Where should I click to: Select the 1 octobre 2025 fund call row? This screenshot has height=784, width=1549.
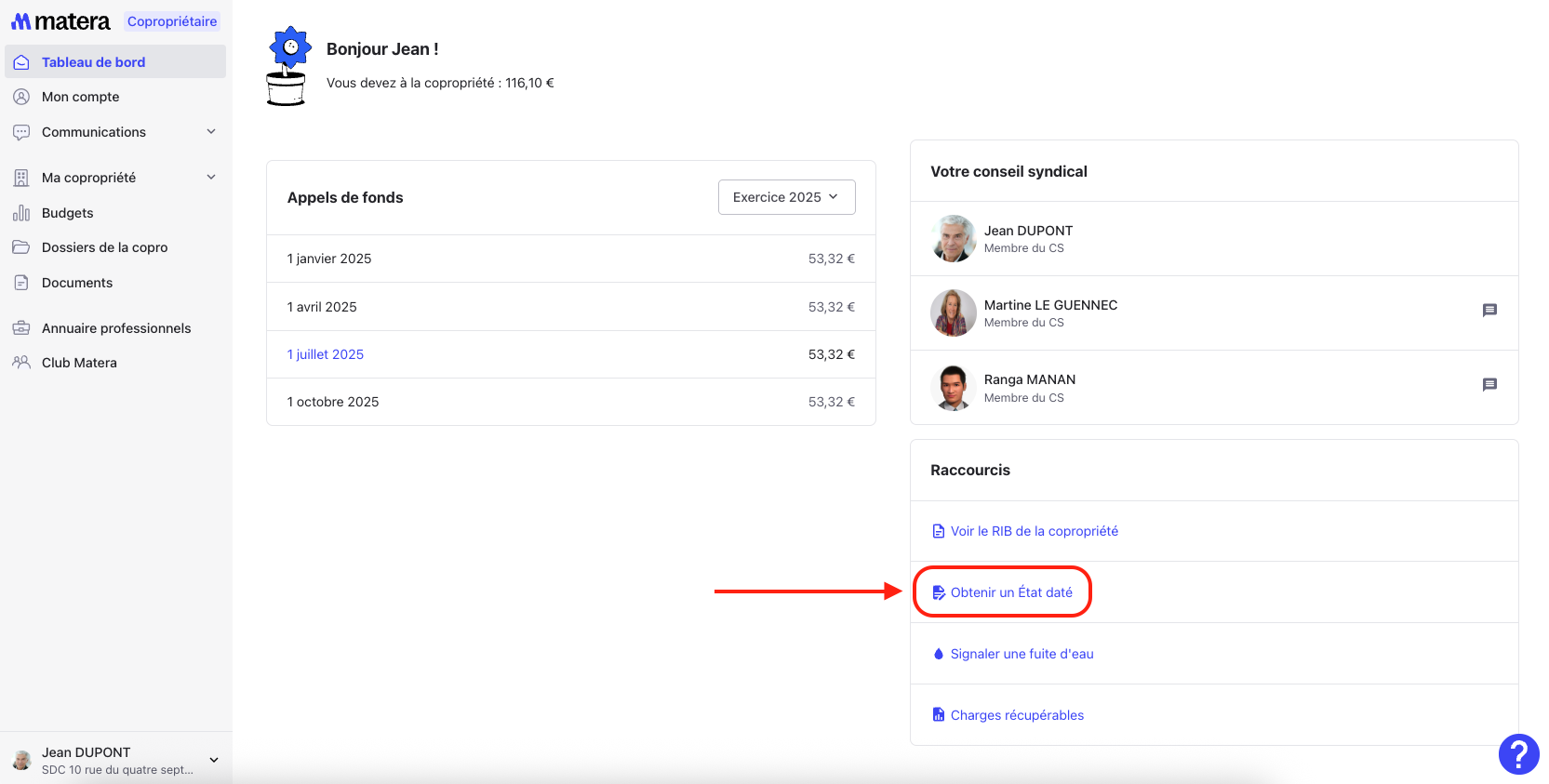point(569,402)
